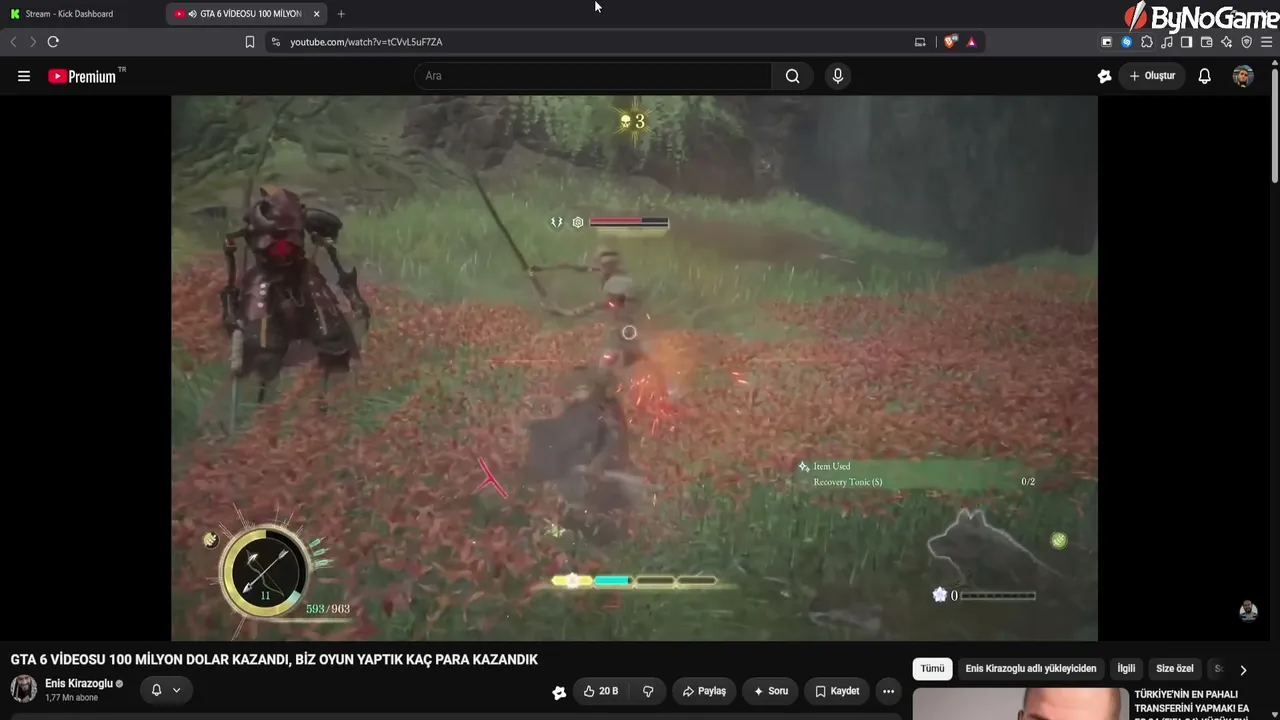Click the install/cast screen icon in address bar

click(x=920, y=42)
